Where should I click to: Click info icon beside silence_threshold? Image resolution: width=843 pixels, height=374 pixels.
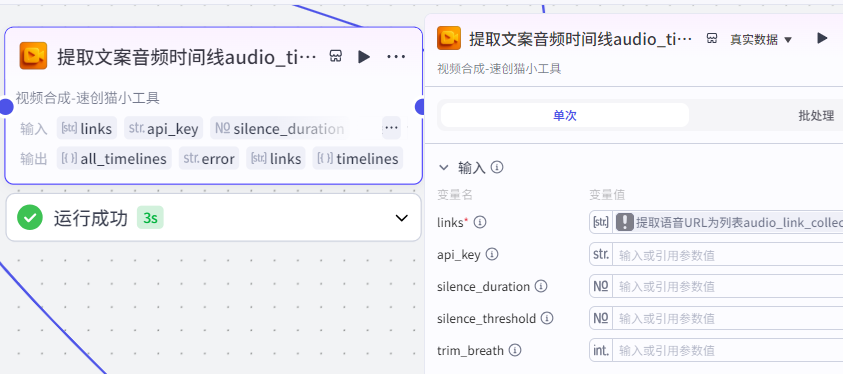click(x=547, y=318)
